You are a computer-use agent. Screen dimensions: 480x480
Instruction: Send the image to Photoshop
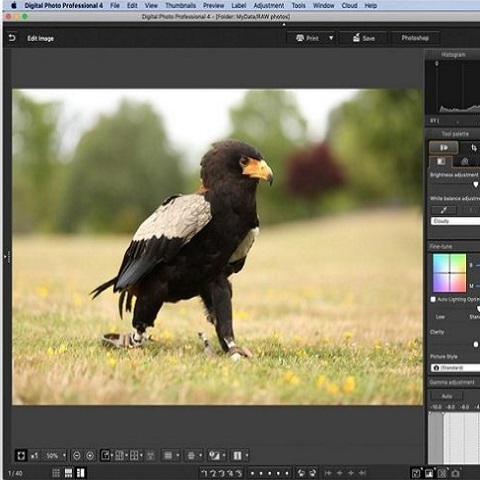(415, 38)
